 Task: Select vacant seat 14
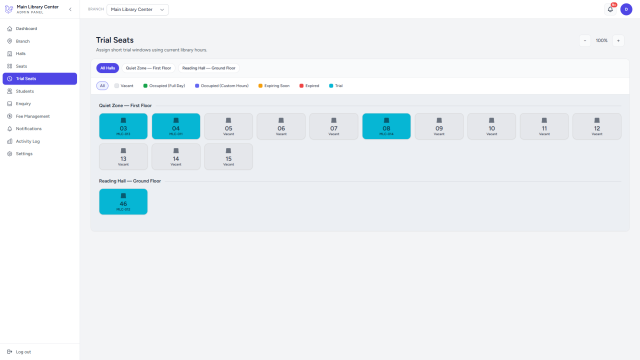(176, 157)
